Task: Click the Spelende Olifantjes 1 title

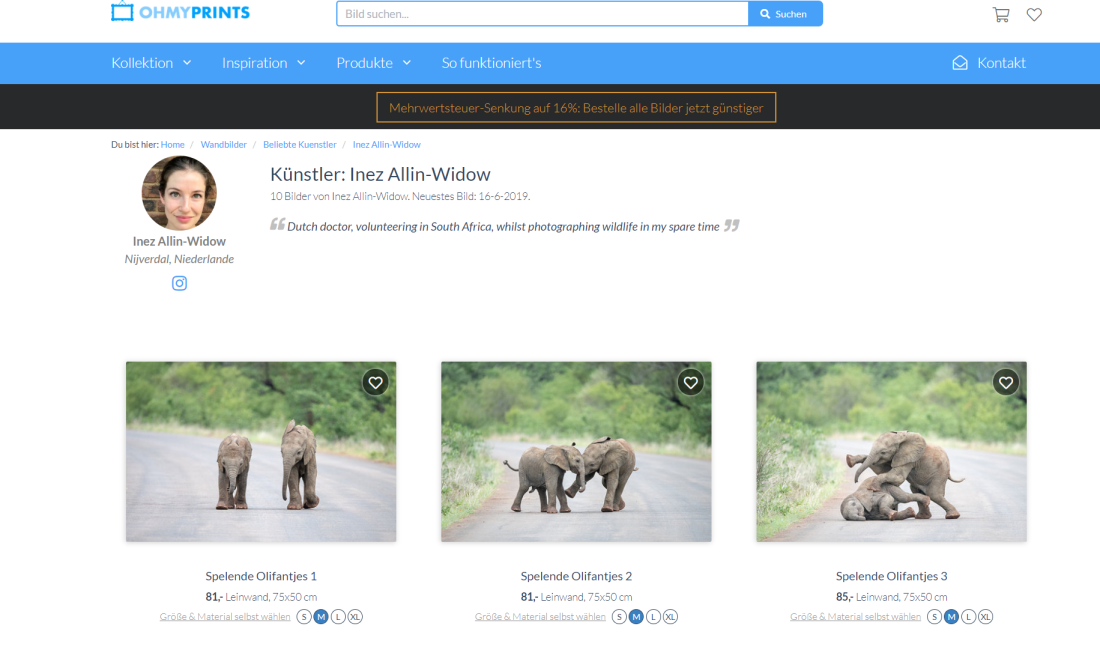Action: pos(261,576)
